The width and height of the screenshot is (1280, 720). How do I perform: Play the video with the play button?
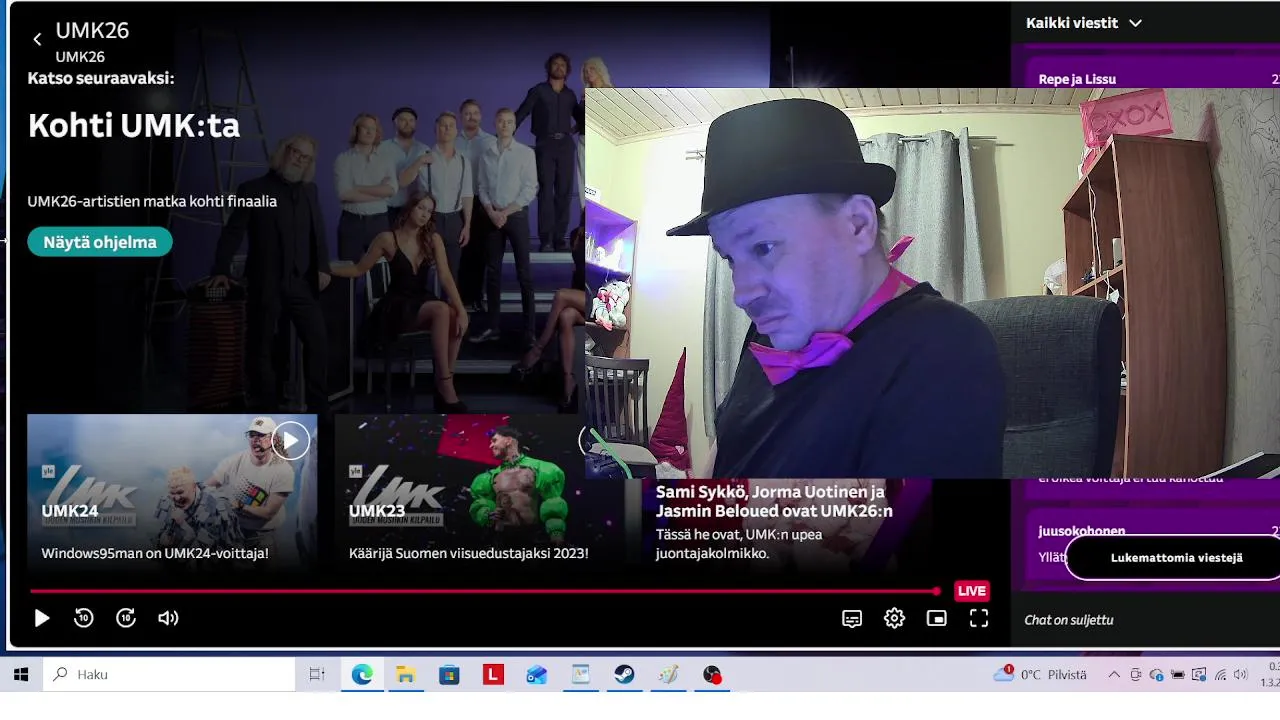[42, 618]
